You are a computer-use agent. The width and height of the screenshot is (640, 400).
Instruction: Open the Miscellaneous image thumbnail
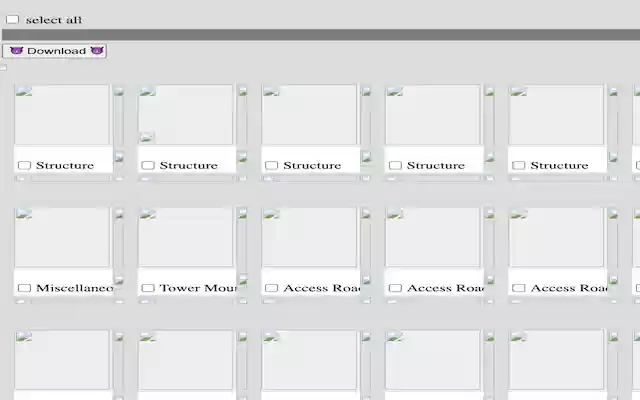tap(62, 237)
